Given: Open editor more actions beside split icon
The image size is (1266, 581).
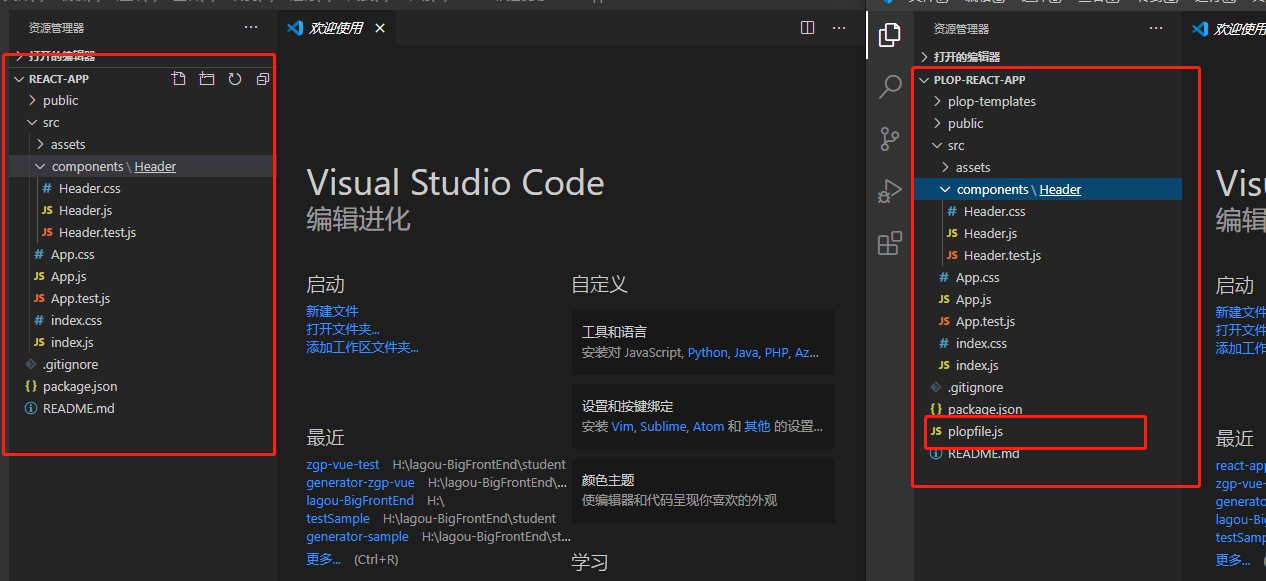Looking at the screenshot, I should (841, 28).
